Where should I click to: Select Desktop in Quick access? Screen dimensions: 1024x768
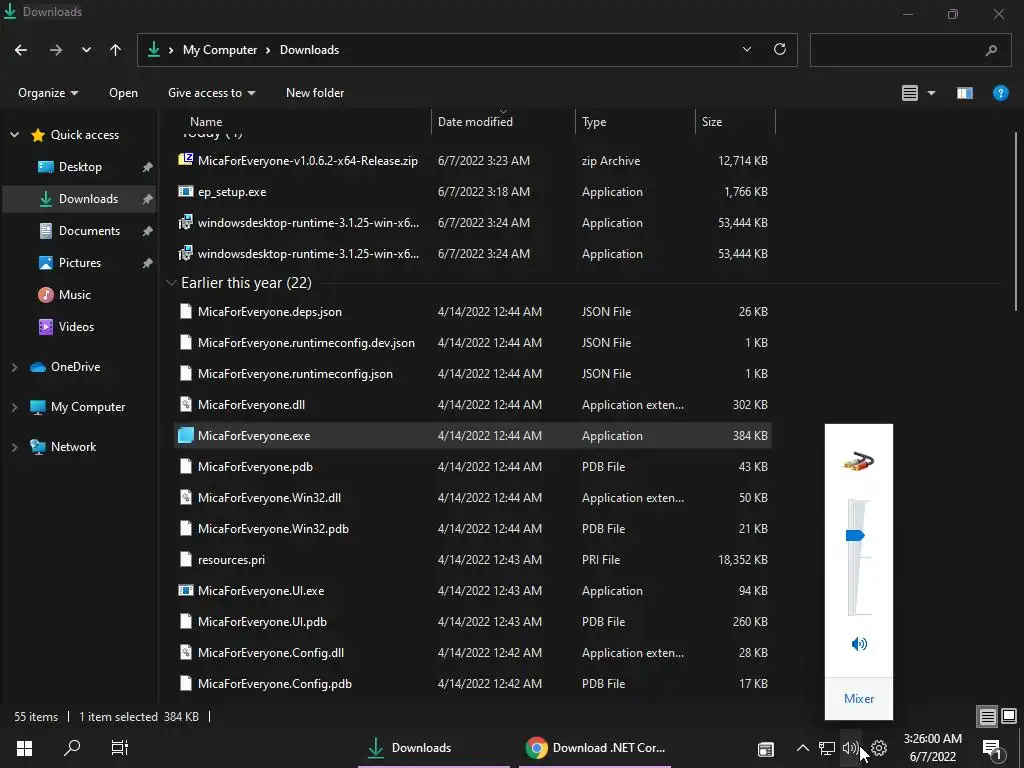[x=80, y=167]
